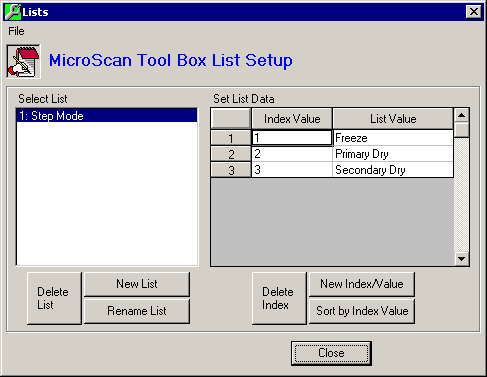Image resolution: width=487 pixels, height=377 pixels.
Task: Click the scrollbar down arrow
Action: coord(462,259)
